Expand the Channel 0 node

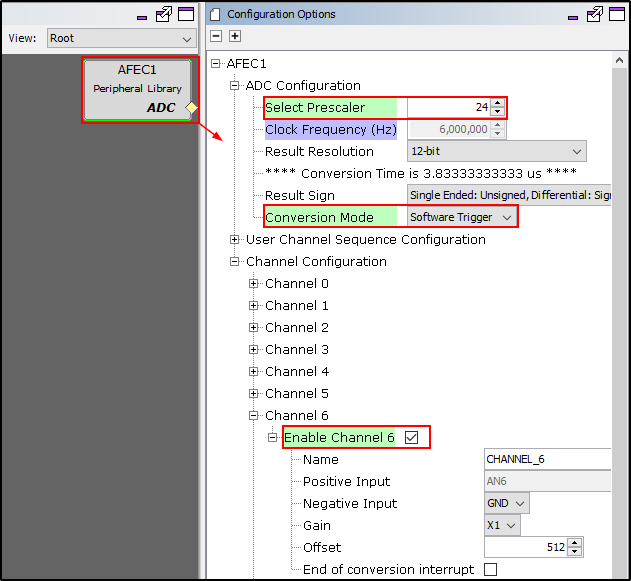[x=254, y=284]
